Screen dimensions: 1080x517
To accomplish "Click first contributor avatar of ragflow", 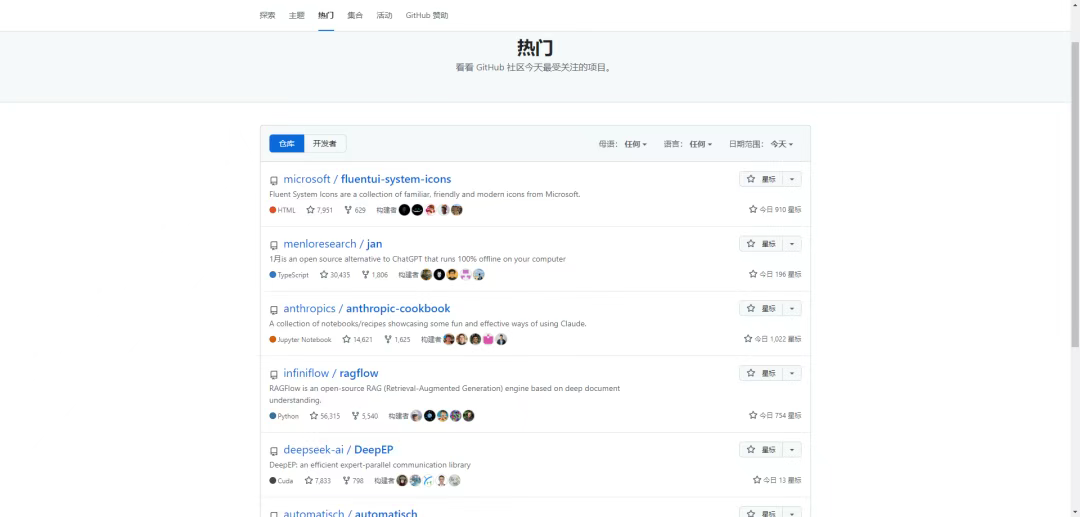I will 417,416.
